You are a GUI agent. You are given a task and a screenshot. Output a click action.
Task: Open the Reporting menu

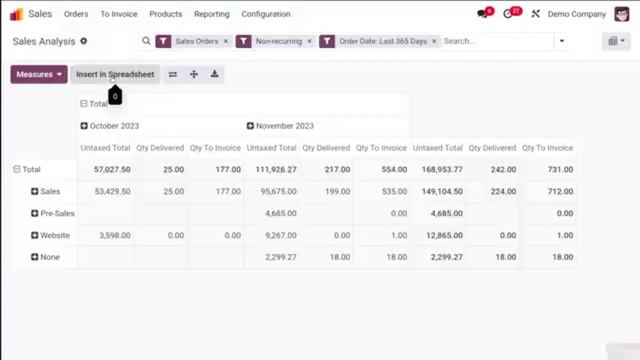coord(211,14)
